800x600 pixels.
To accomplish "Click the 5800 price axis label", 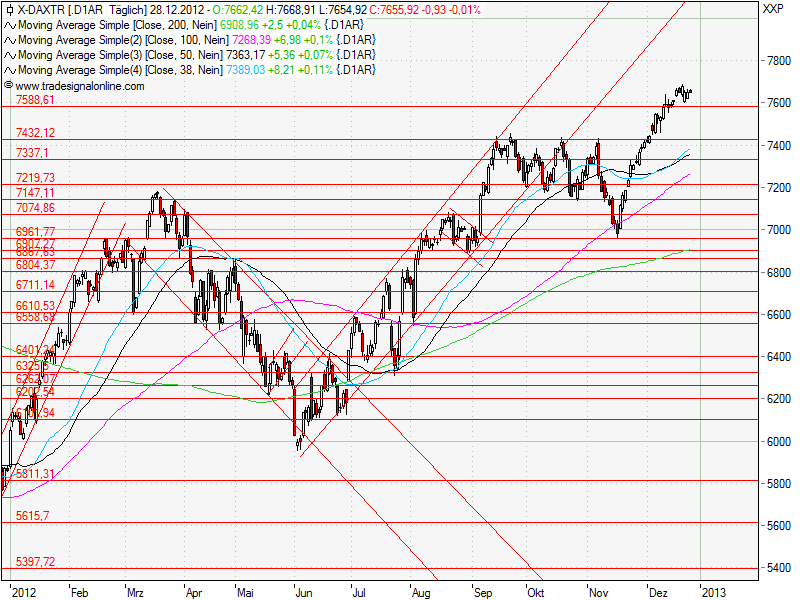I will coord(779,484).
